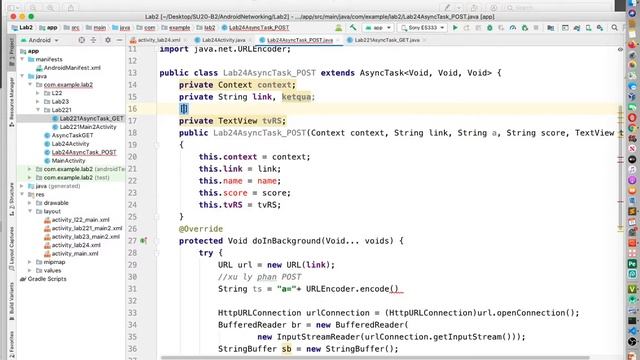640x360 pixels.
Task: Click the Run app play button
Action: (455, 28)
